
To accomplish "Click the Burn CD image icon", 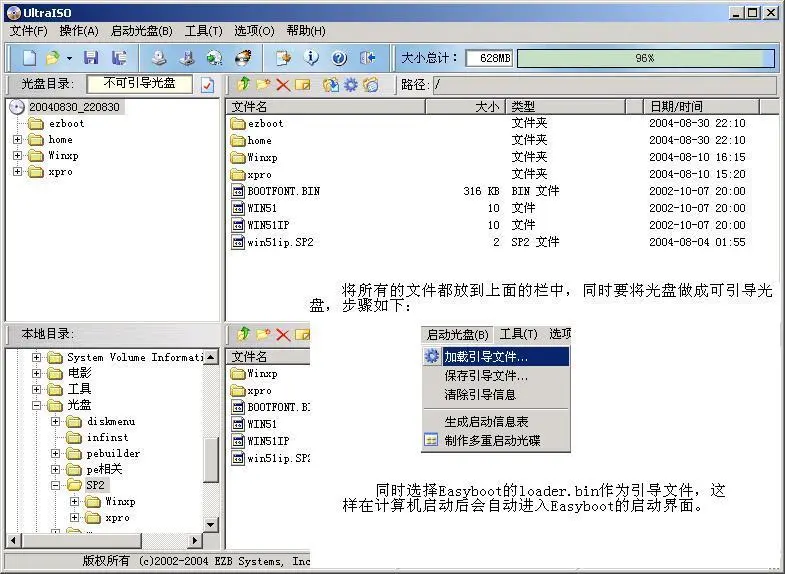I will point(243,58).
